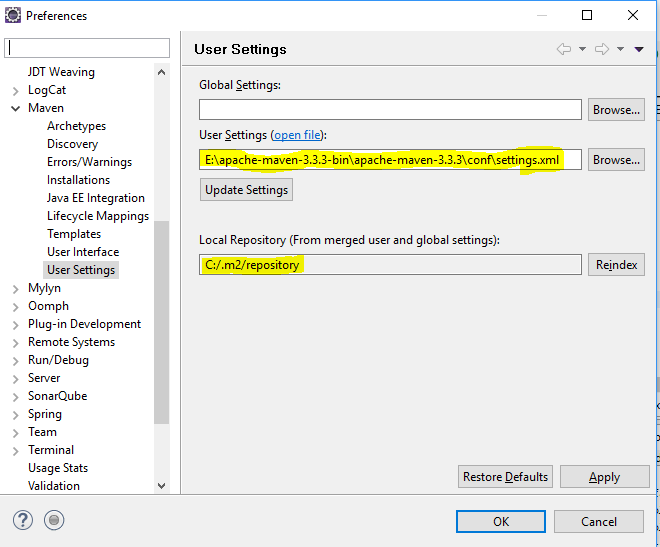Open the forward history dropdown arrow
This screenshot has height=547, width=660.
click(620, 49)
